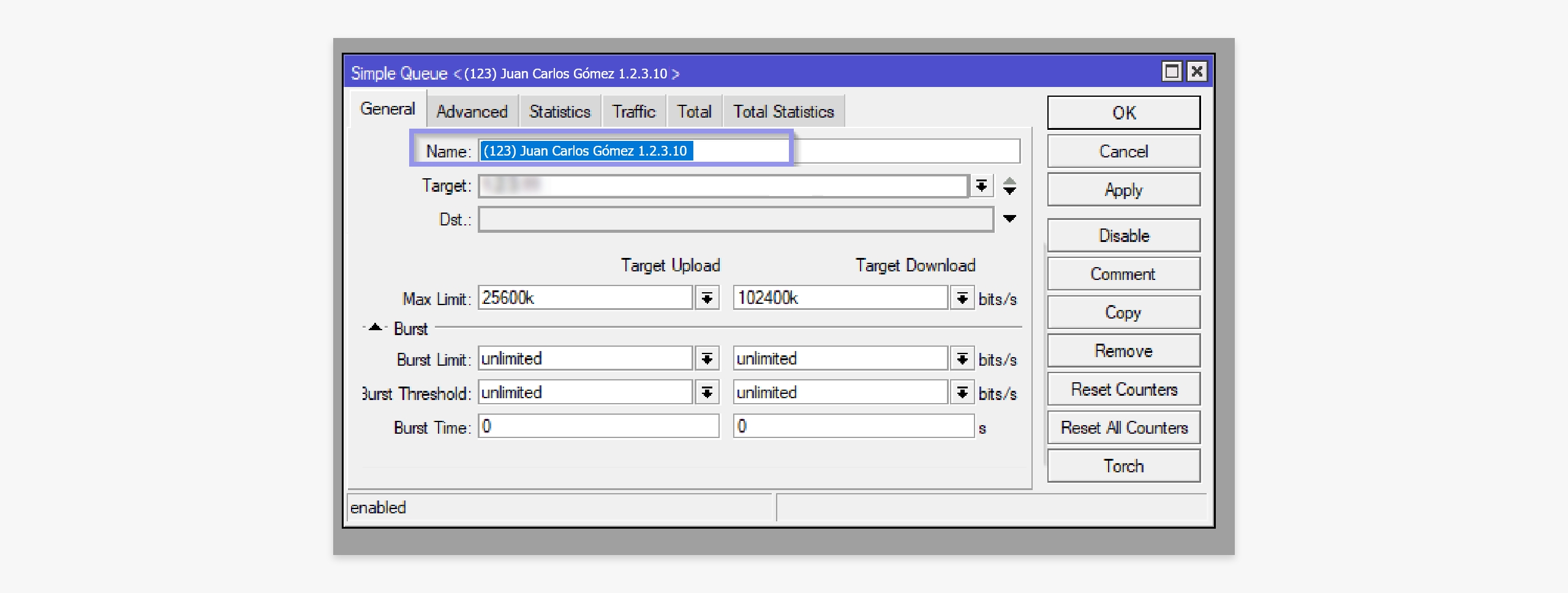Remove this queue entry

pyautogui.click(x=1123, y=351)
